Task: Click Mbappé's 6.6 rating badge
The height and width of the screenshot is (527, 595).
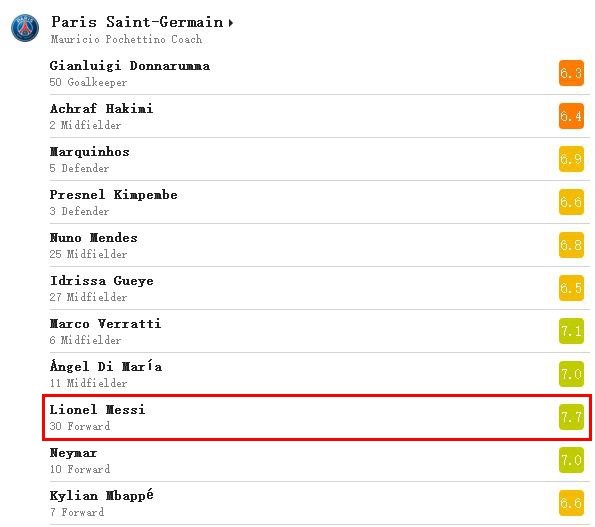Action: 571,503
